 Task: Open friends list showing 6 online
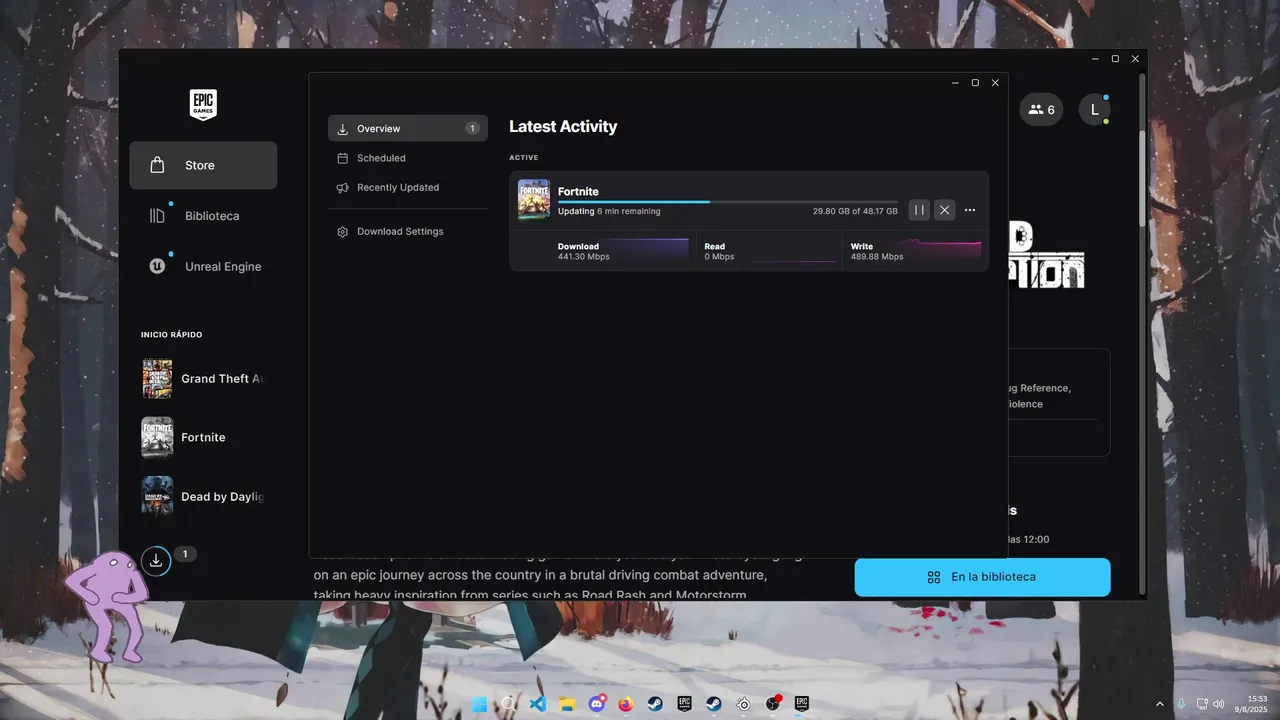point(1041,110)
